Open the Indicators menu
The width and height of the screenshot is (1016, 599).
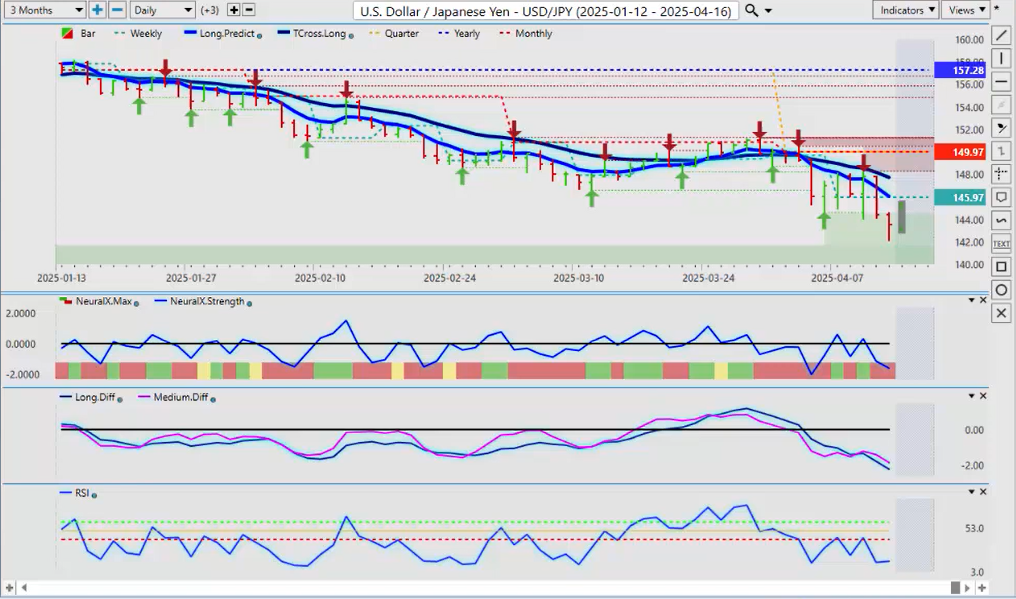(905, 10)
